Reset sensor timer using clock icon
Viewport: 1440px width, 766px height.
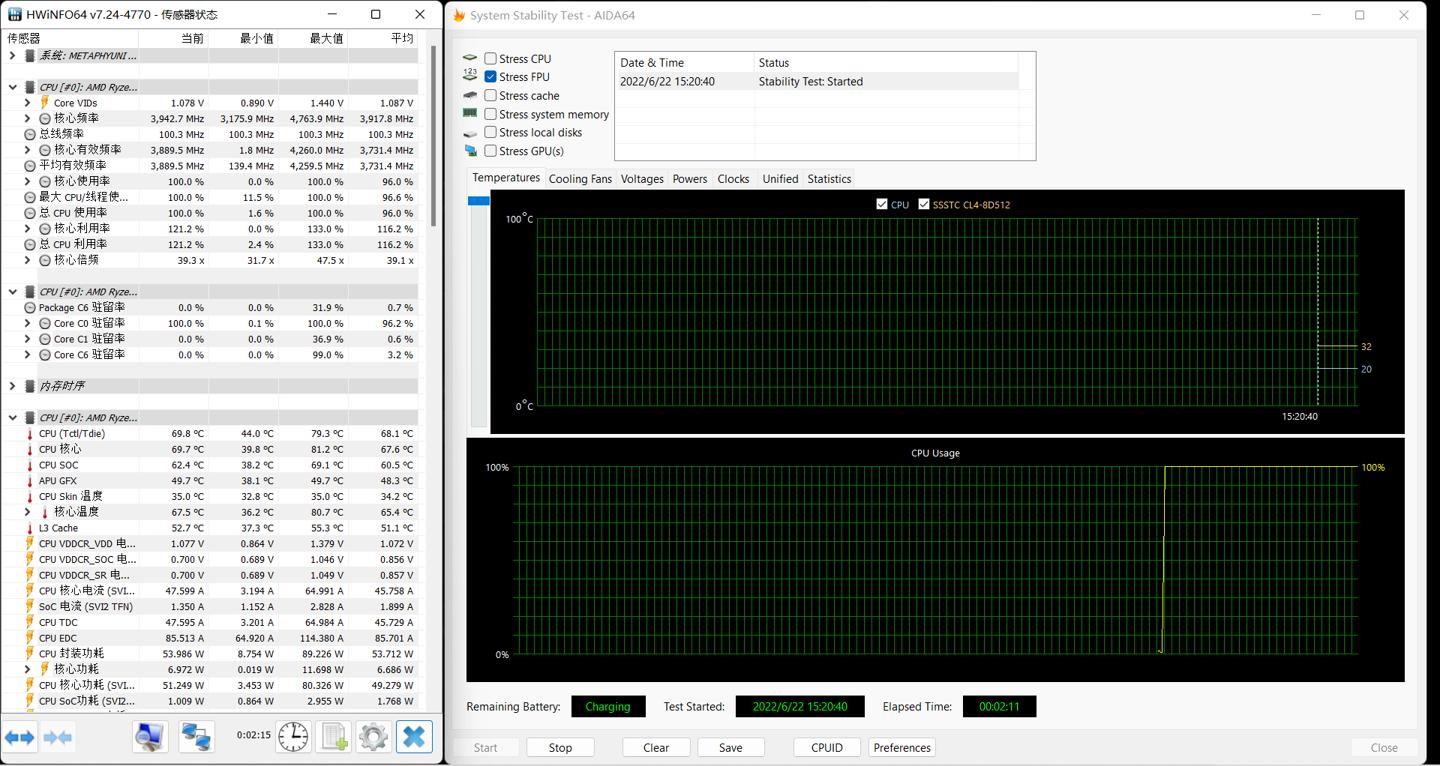293,737
